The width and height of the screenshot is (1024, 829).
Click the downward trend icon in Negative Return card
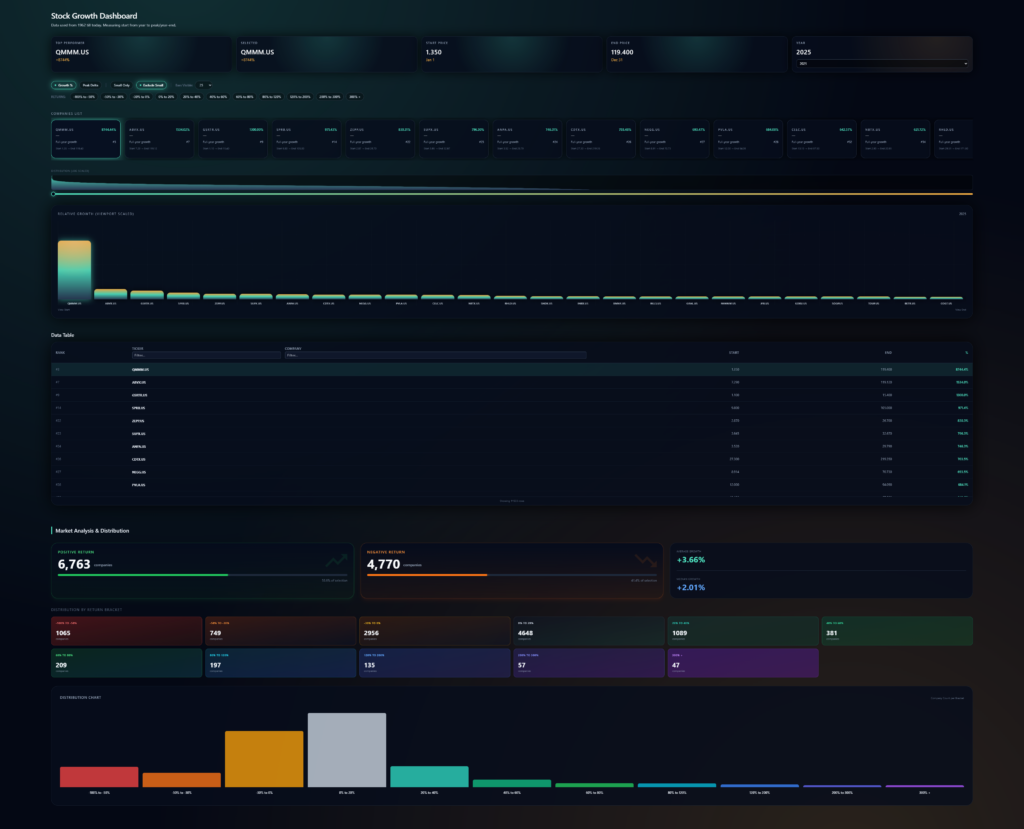645,561
